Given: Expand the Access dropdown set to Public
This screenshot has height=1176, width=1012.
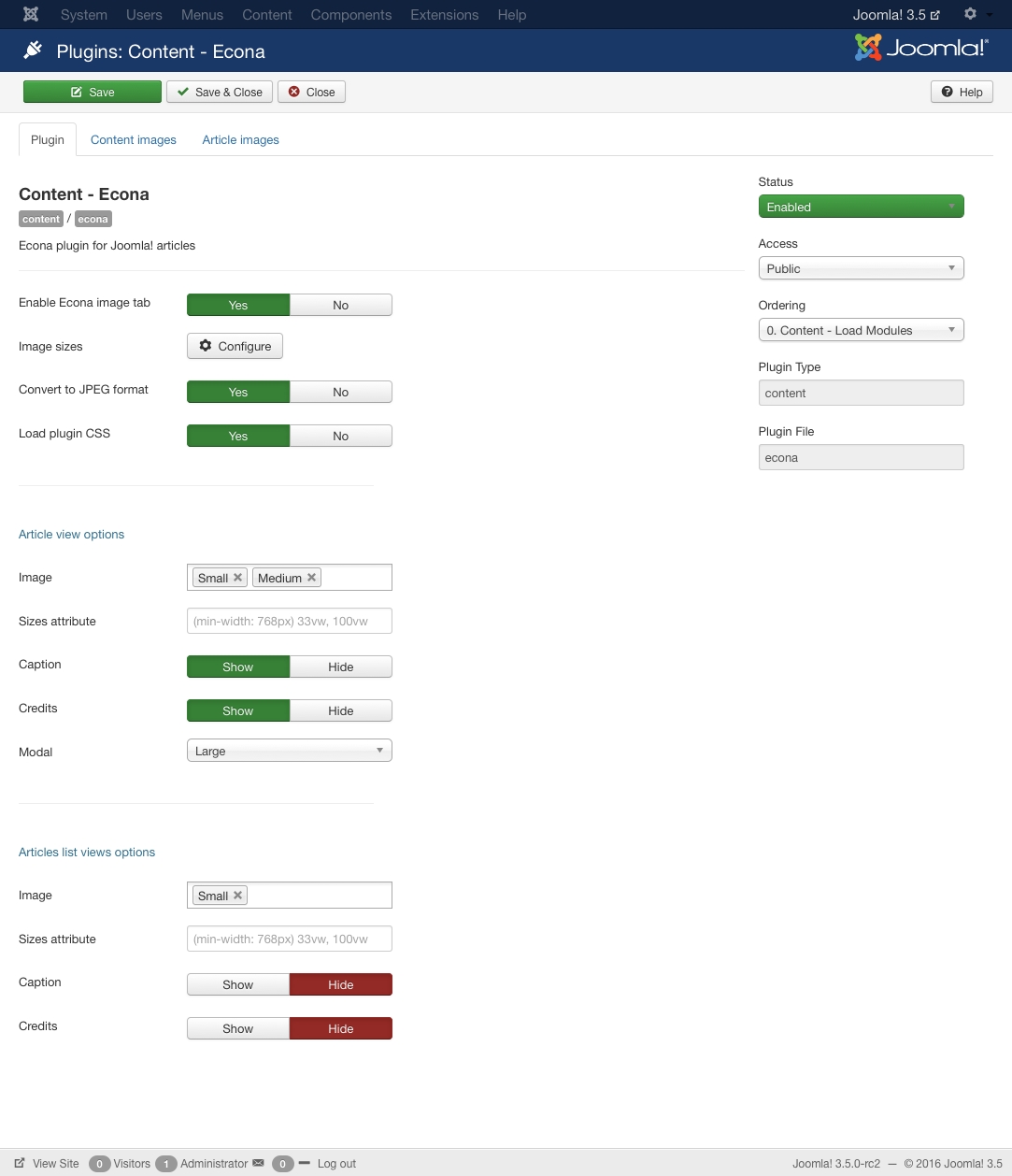Looking at the screenshot, I should [861, 268].
